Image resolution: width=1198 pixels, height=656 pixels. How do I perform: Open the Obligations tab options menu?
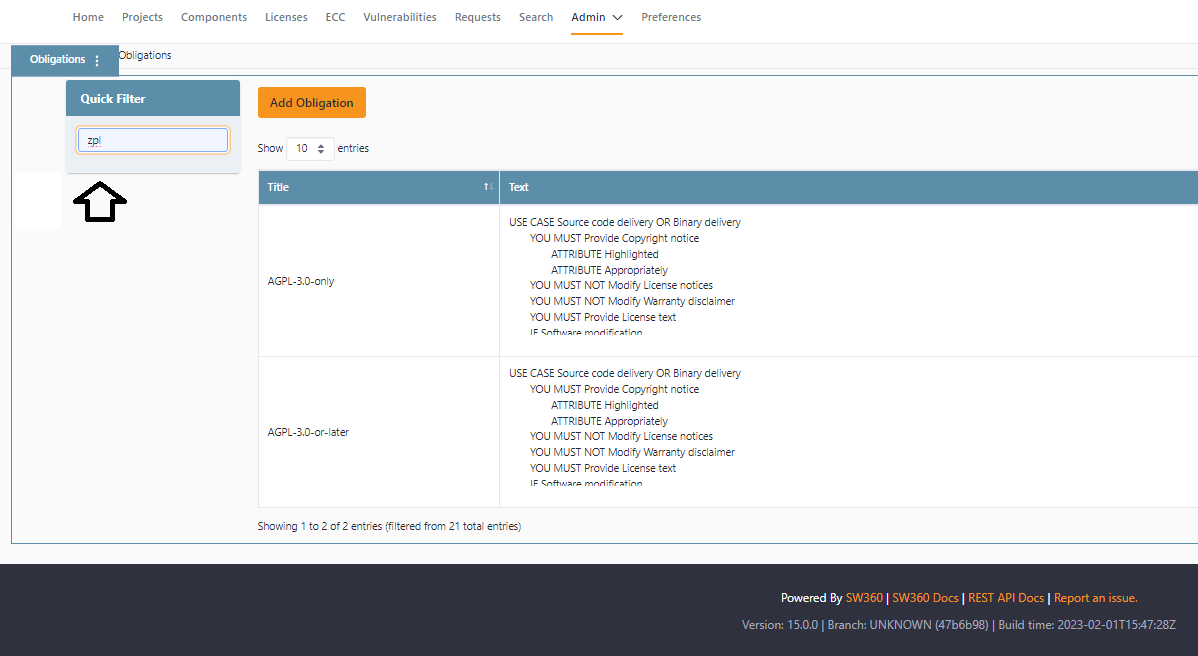click(97, 60)
